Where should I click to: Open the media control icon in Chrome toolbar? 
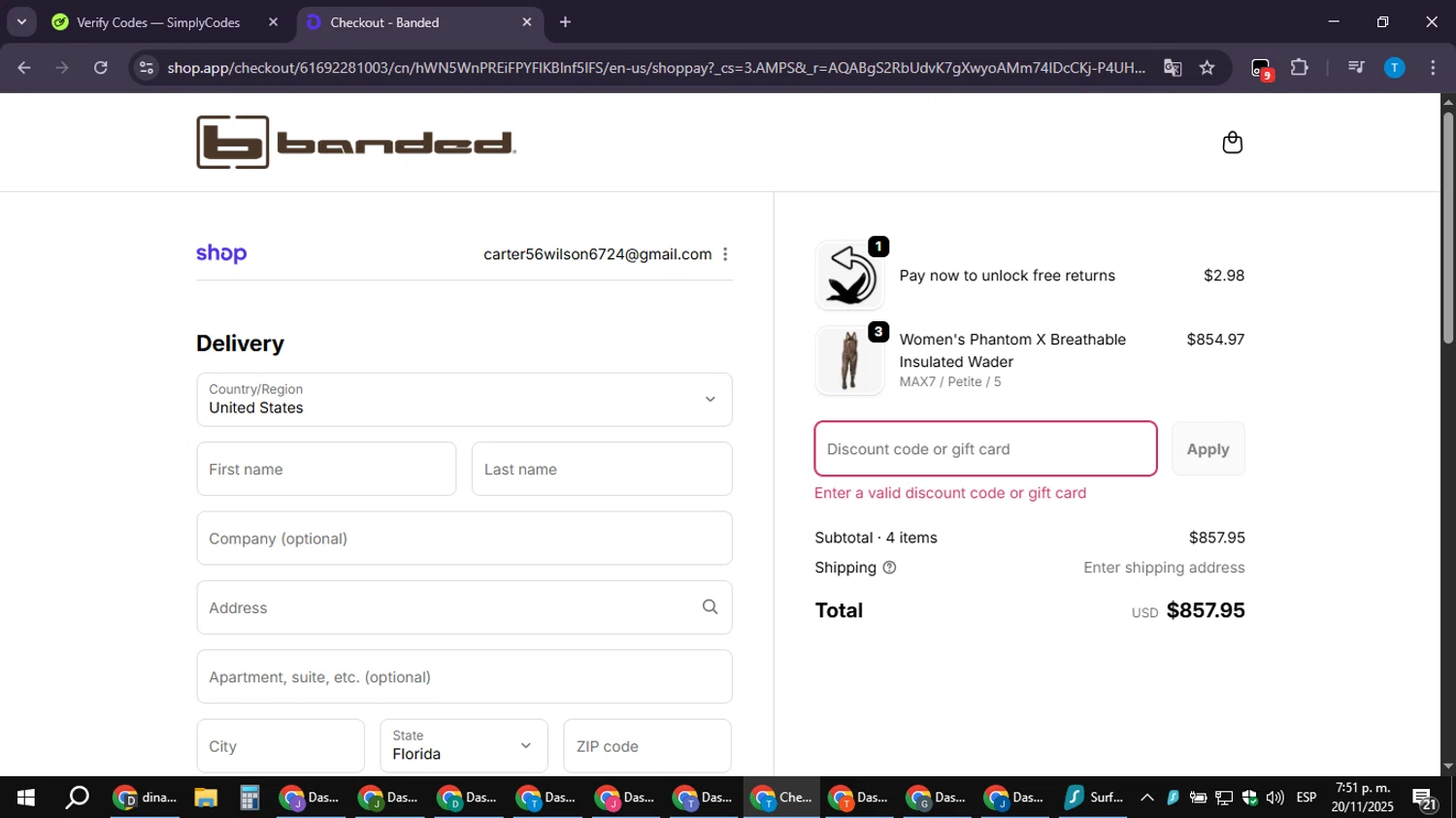pyautogui.click(x=1356, y=67)
